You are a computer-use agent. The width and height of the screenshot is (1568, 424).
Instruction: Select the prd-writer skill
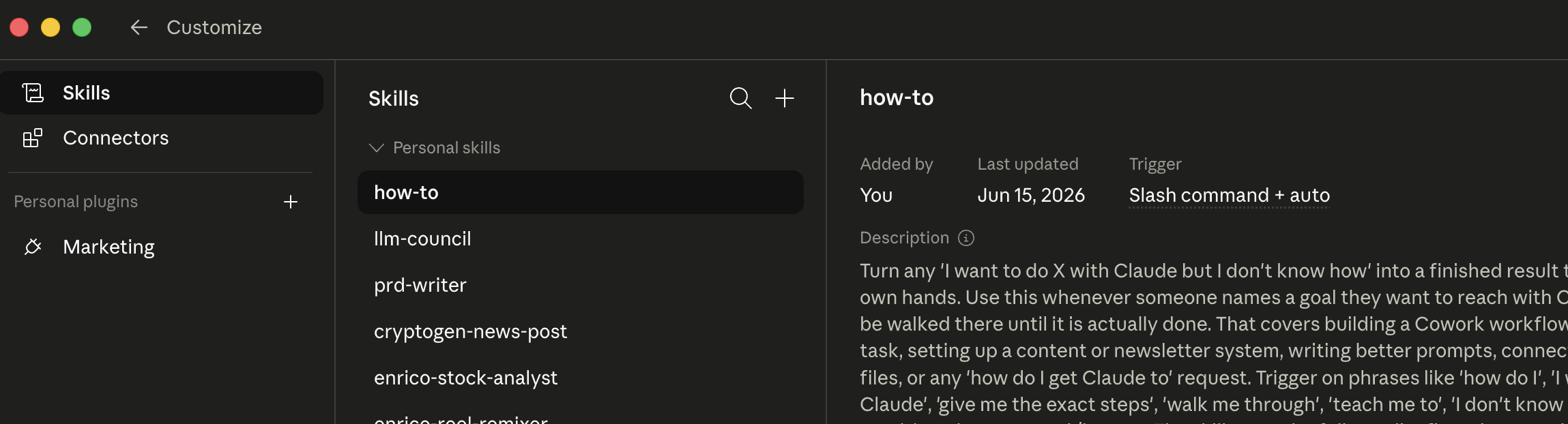point(581,285)
